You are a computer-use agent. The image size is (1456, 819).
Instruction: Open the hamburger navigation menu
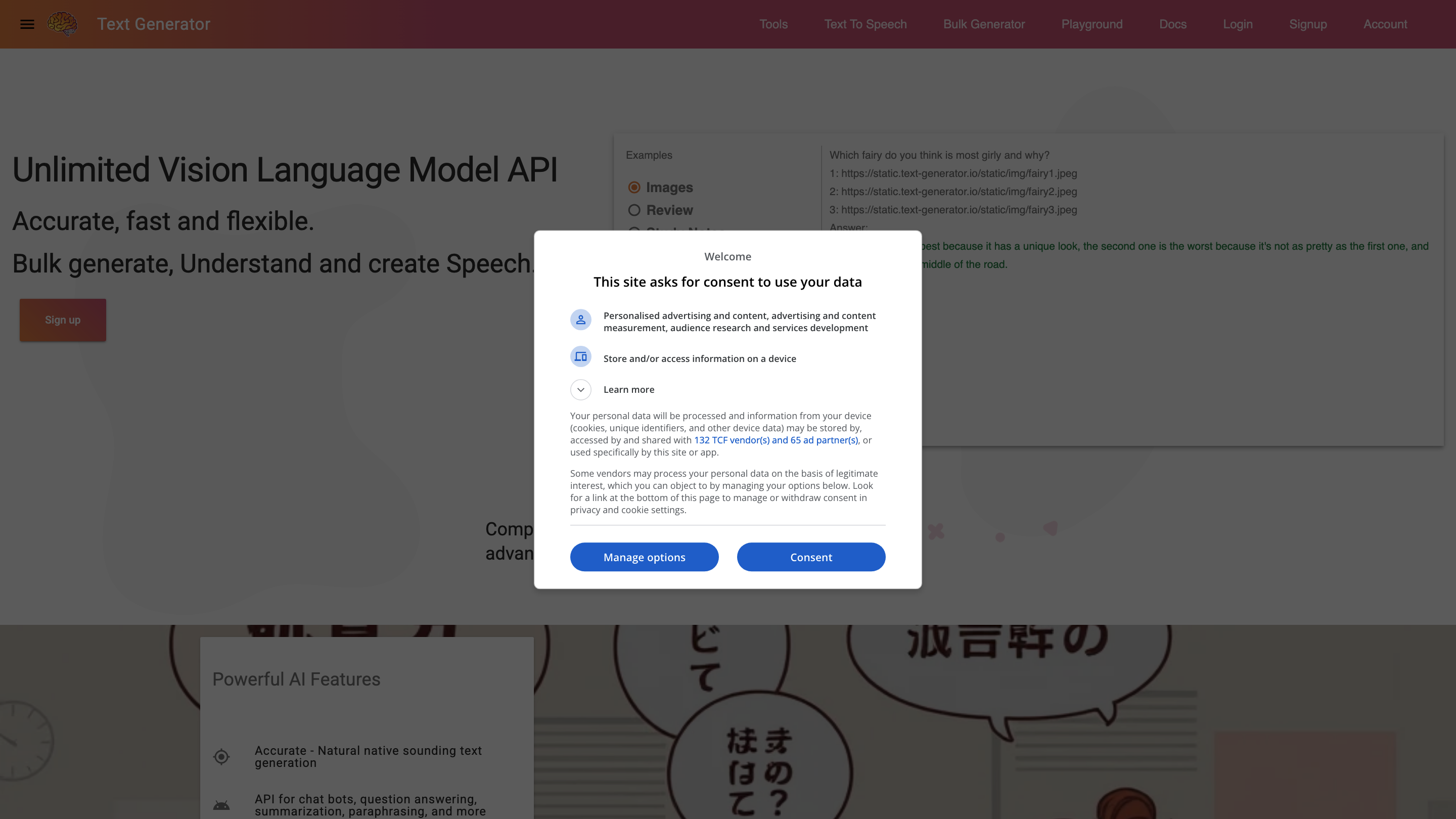[27, 24]
